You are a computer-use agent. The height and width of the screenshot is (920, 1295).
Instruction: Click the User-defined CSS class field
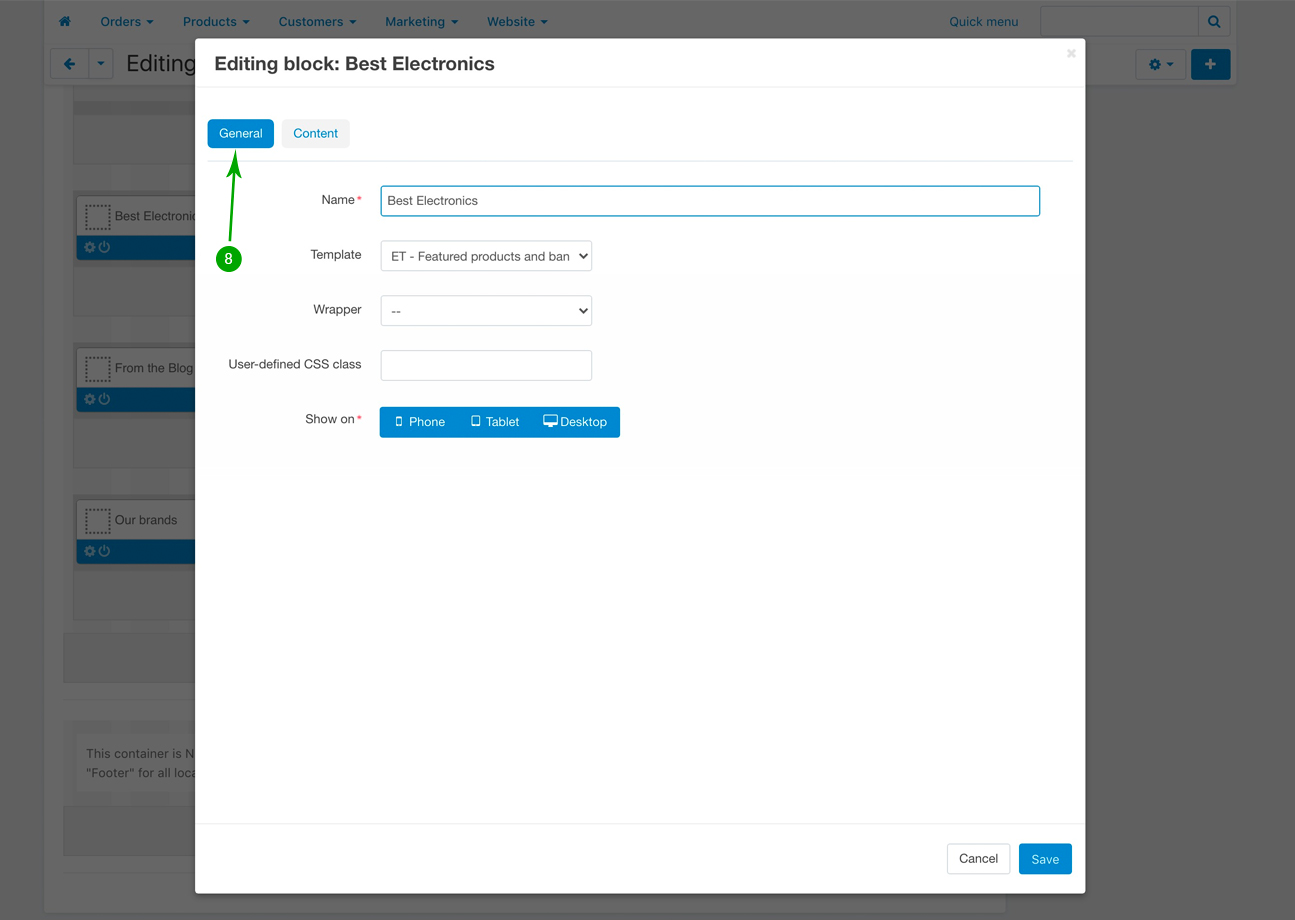click(x=486, y=365)
